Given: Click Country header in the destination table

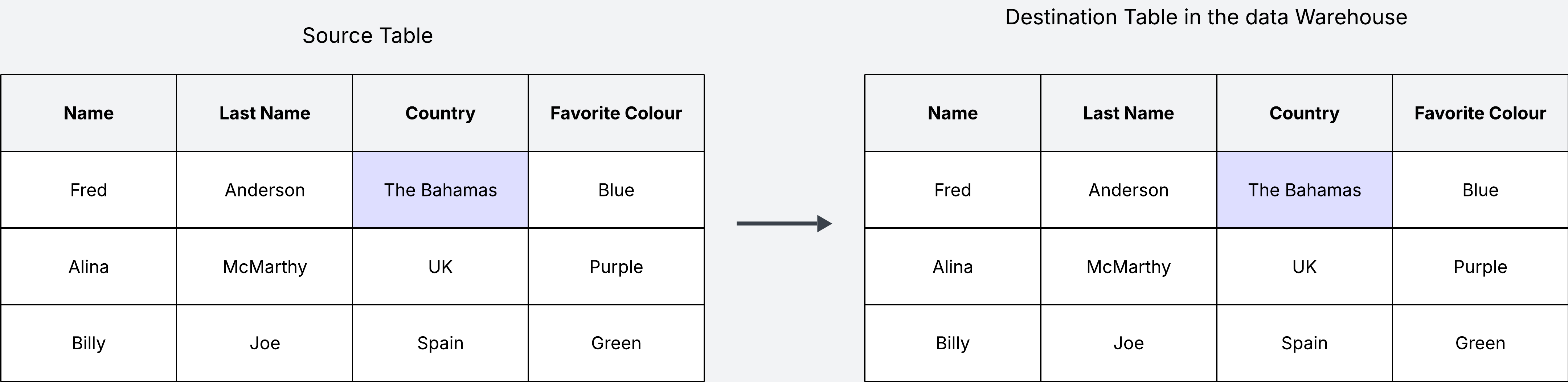Looking at the screenshot, I should pyautogui.click(x=1304, y=113).
